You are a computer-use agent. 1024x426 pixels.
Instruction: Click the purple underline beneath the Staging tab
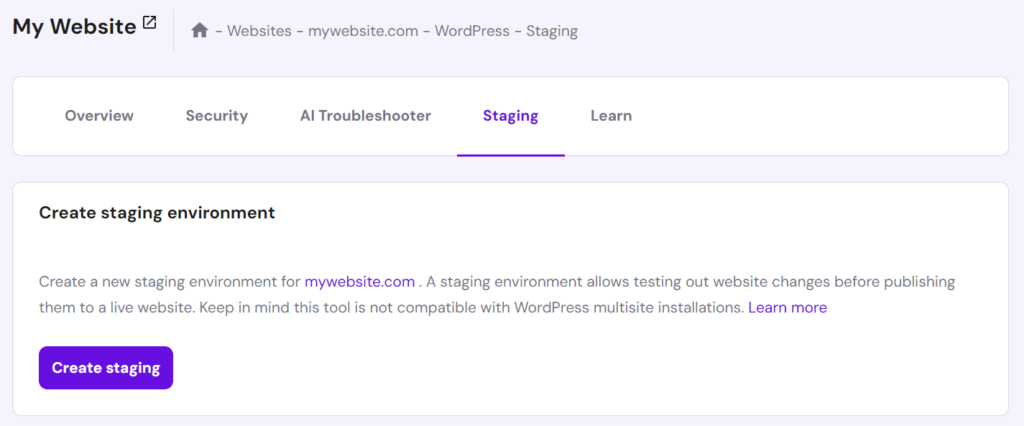[x=510, y=155]
